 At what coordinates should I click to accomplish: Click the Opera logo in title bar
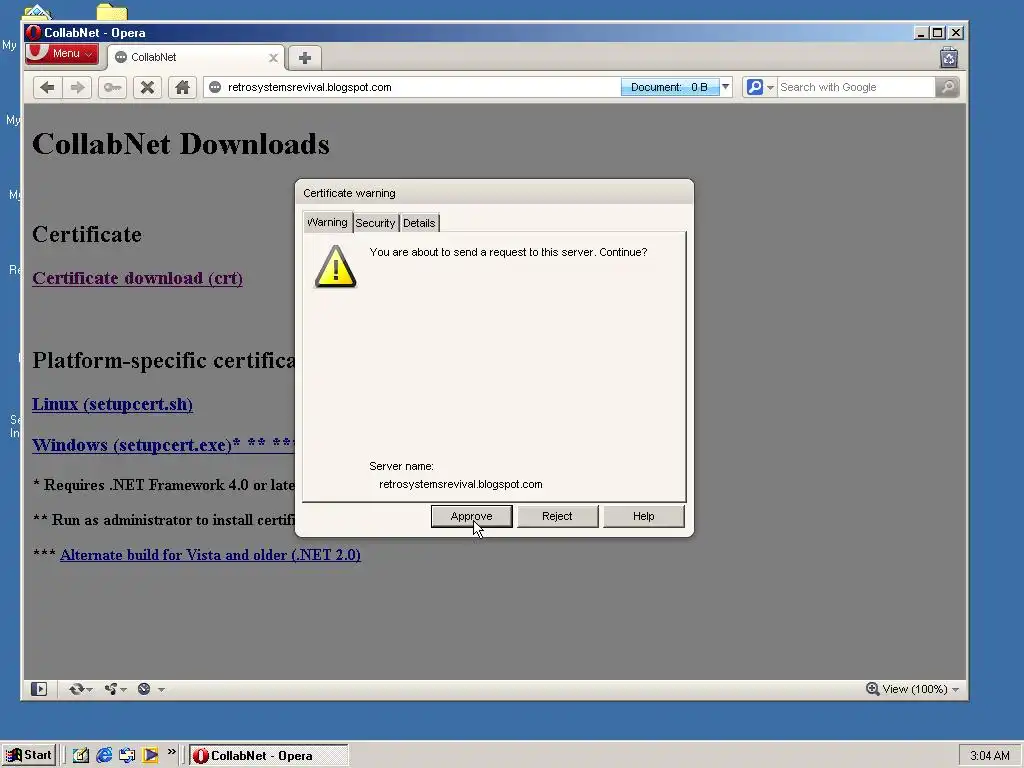[34, 33]
